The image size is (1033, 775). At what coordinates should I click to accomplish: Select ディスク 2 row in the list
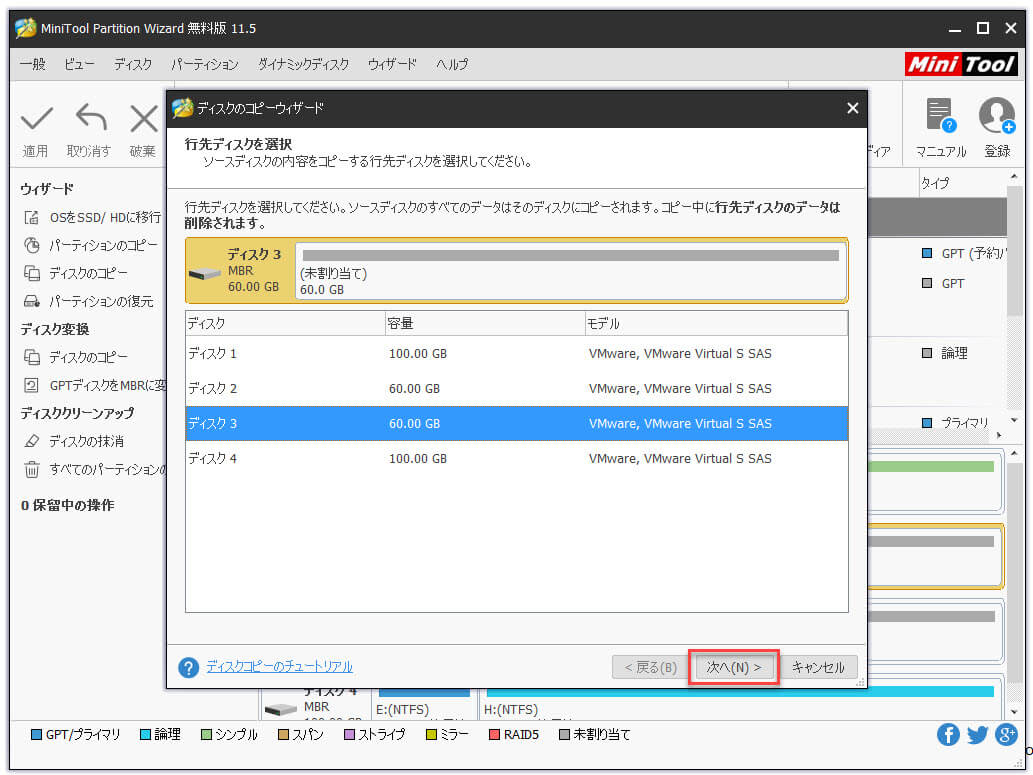(516, 389)
